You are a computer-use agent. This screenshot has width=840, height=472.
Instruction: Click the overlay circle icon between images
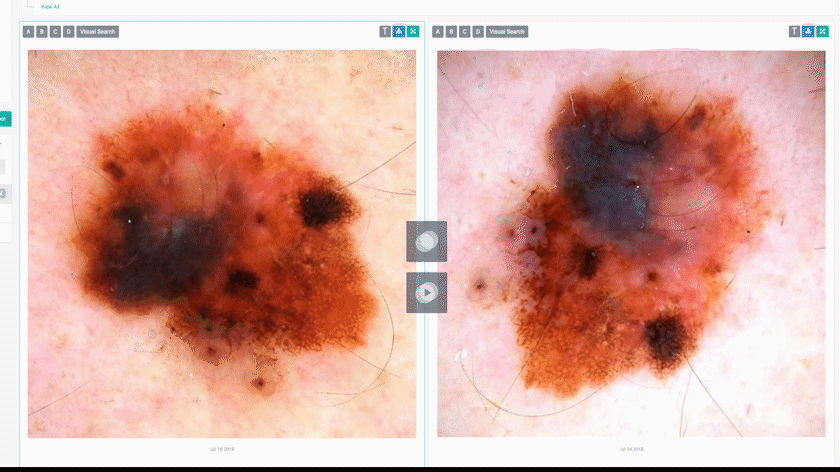(x=426, y=241)
